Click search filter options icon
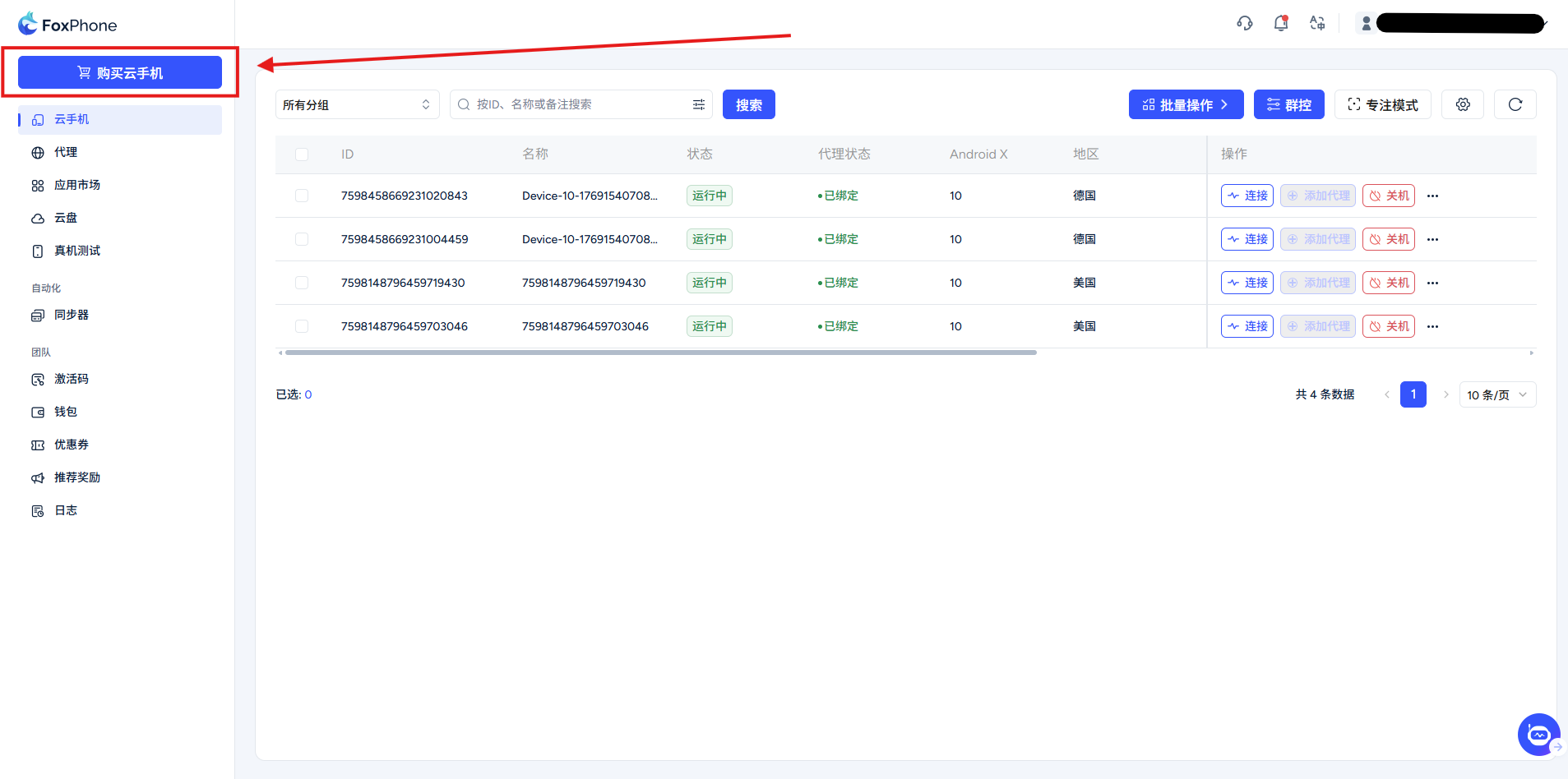 coord(699,104)
